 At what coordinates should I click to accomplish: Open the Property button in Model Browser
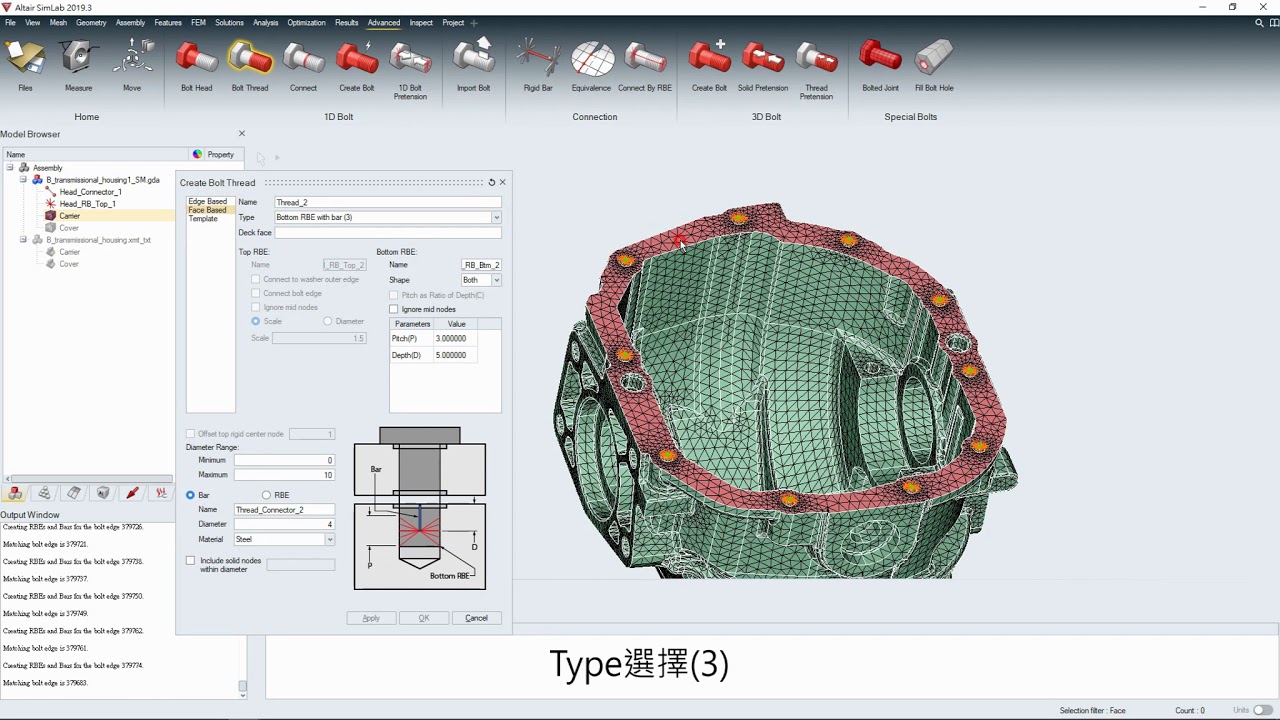pyautogui.click(x=214, y=154)
